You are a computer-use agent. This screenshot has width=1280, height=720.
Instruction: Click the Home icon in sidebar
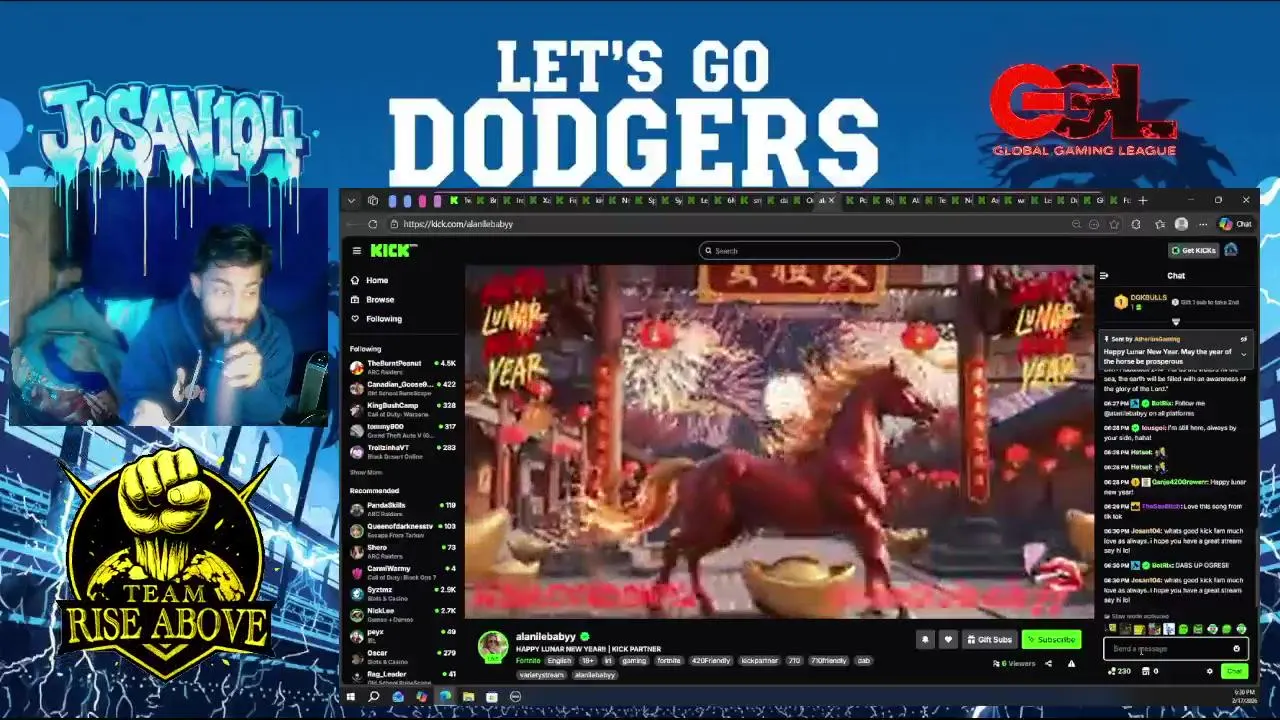[355, 280]
